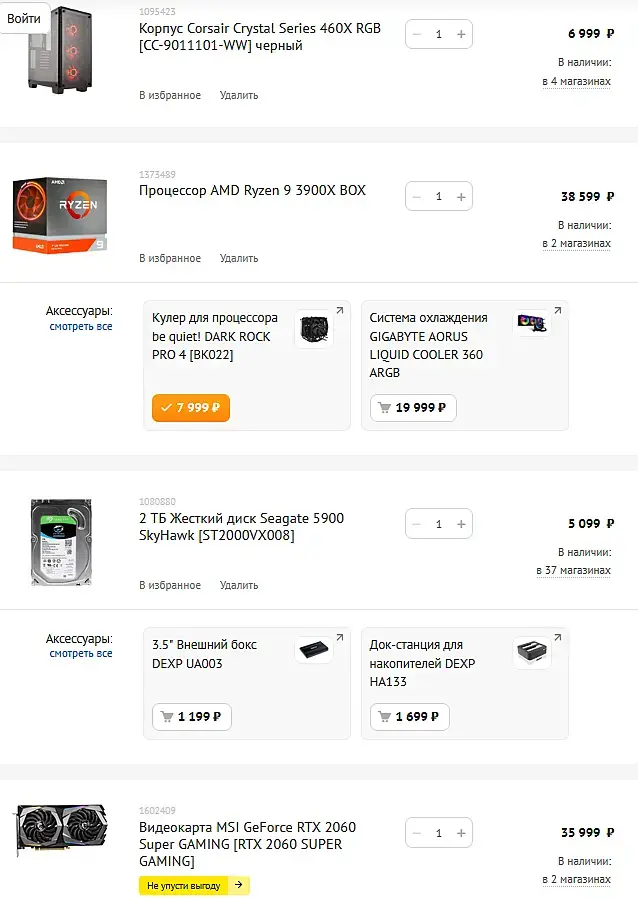Increase quantity of Seagate SkyHawk hard drive

click(460, 524)
